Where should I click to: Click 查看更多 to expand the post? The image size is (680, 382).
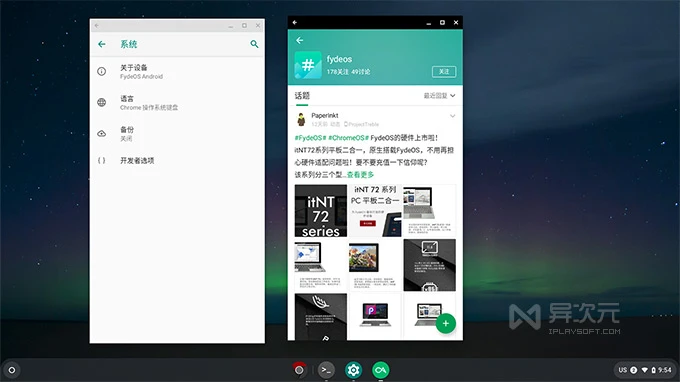click(360, 175)
